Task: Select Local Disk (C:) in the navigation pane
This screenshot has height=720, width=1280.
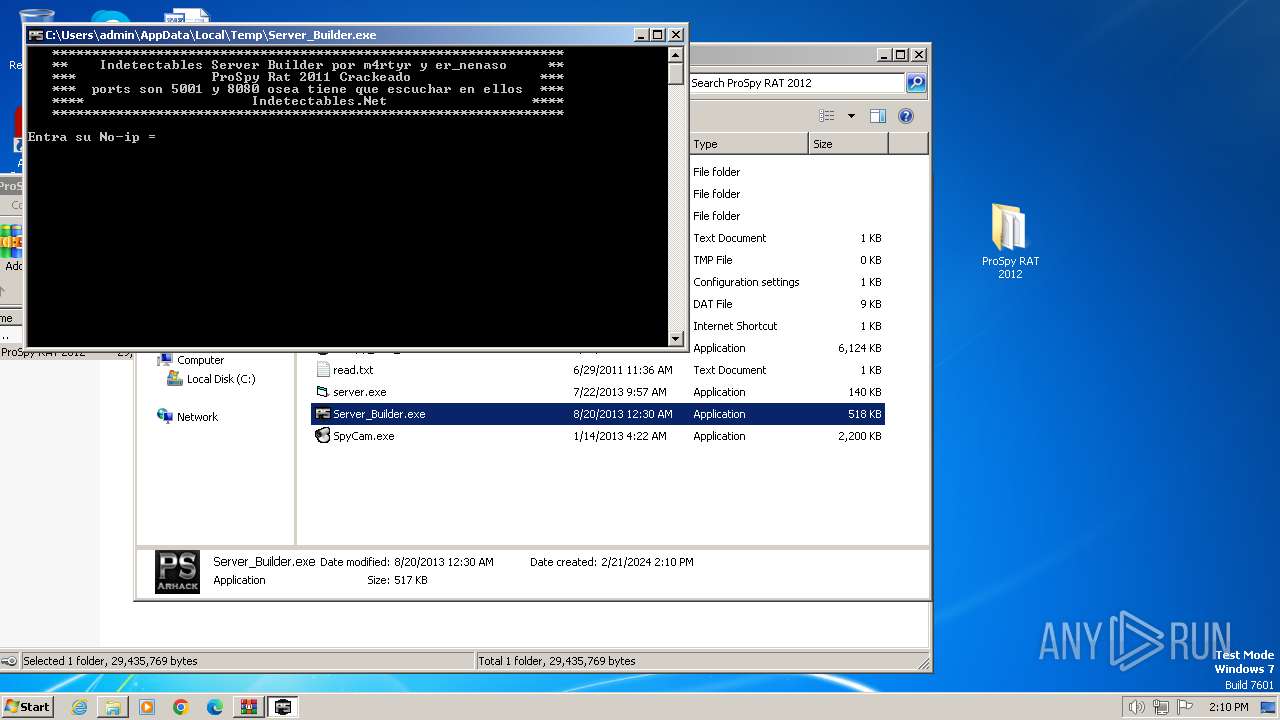Action: pos(221,379)
